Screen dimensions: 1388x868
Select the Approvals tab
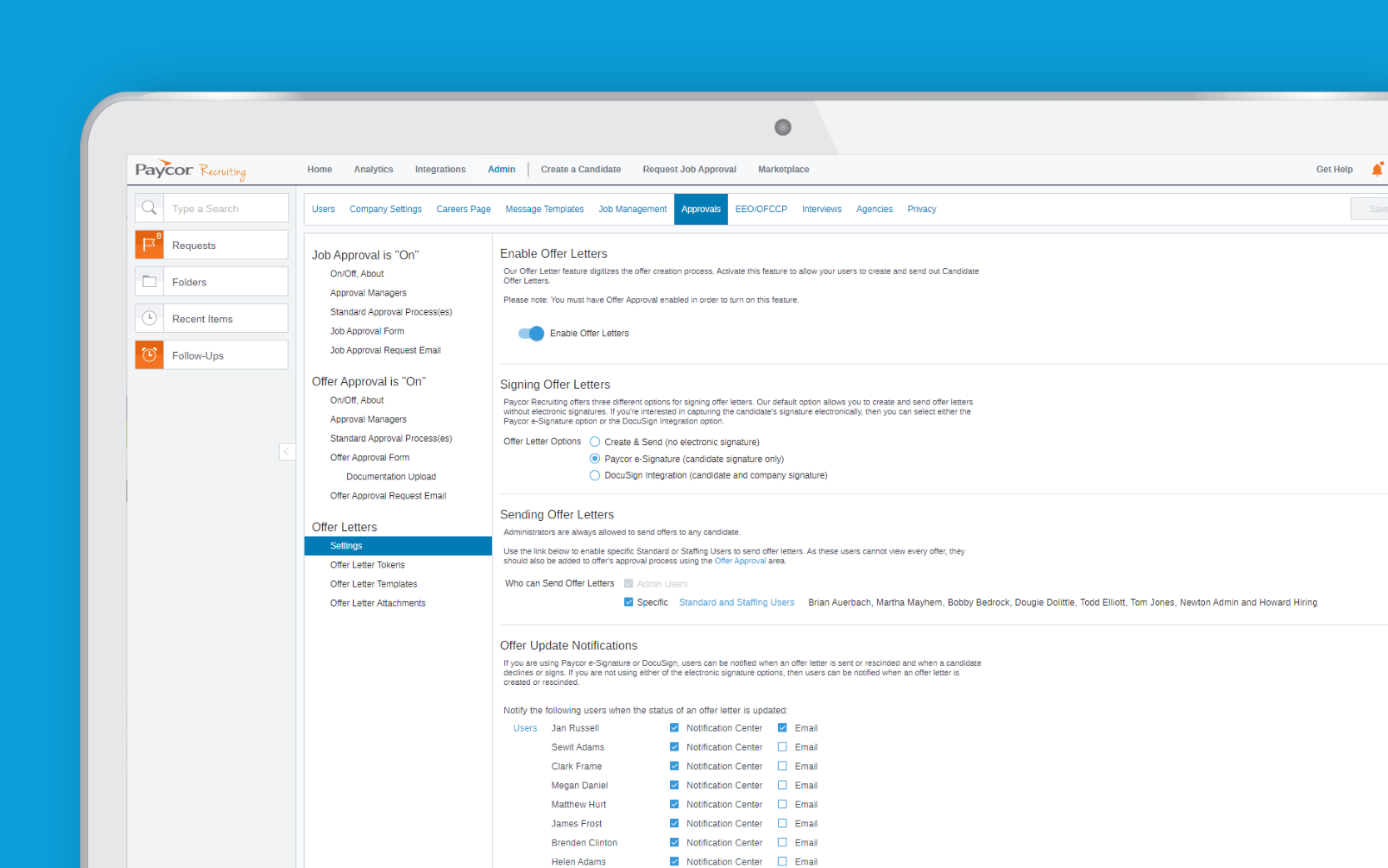tap(701, 209)
